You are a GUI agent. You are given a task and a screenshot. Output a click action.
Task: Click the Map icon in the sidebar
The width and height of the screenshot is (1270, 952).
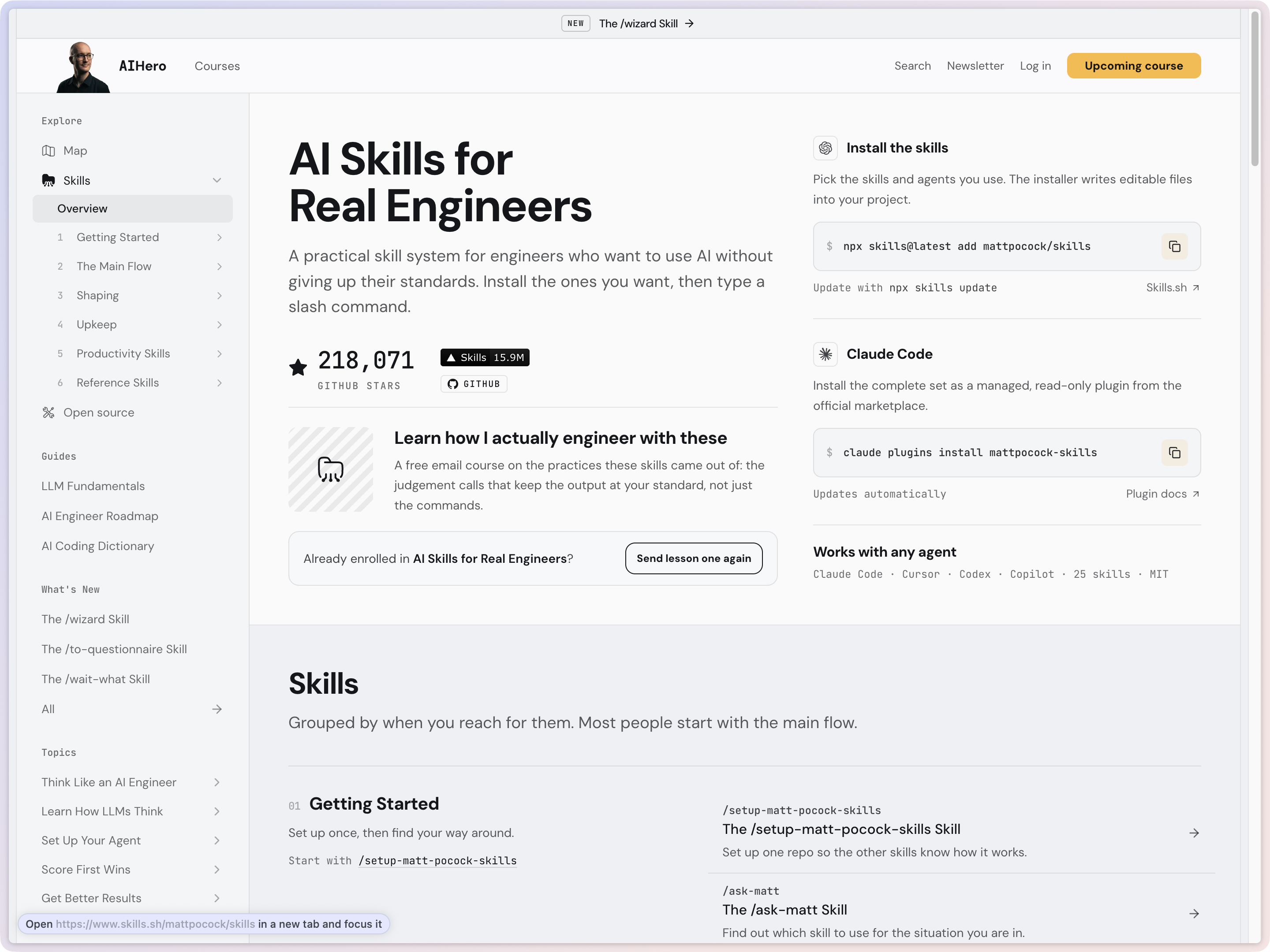point(48,151)
